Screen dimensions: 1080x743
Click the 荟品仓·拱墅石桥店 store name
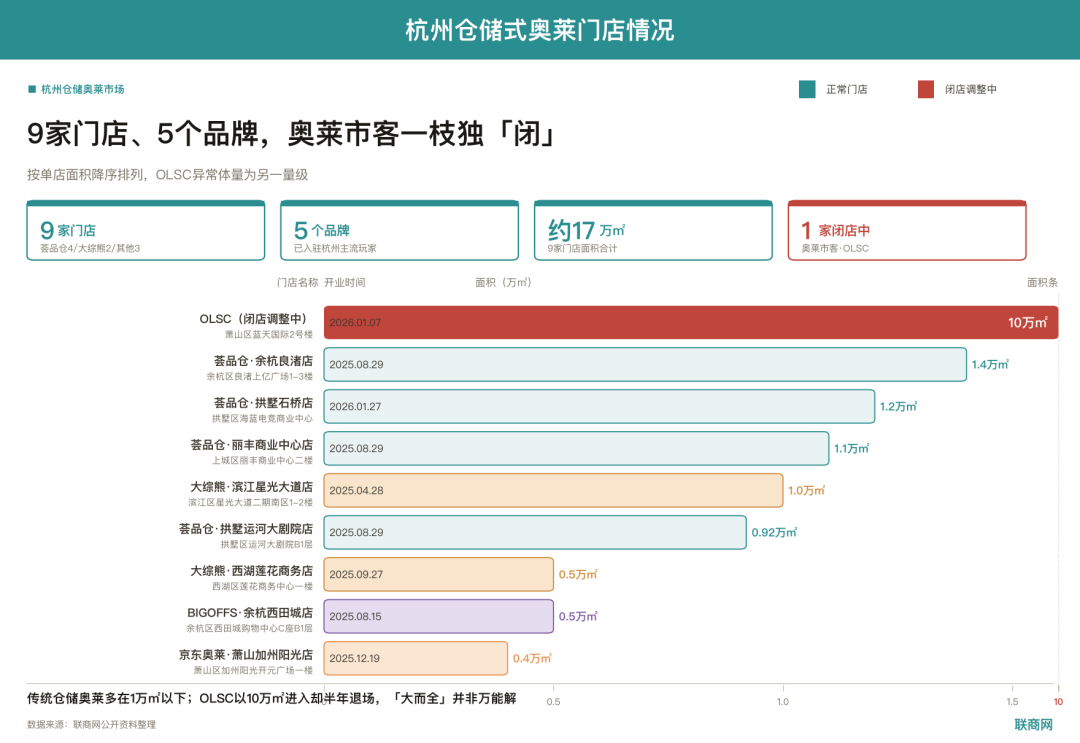point(263,403)
